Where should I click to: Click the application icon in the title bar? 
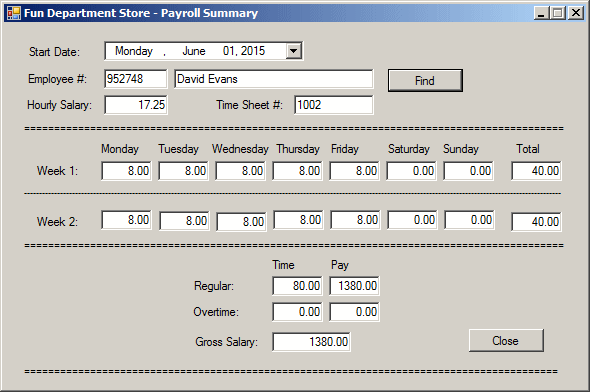pyautogui.click(x=14, y=13)
